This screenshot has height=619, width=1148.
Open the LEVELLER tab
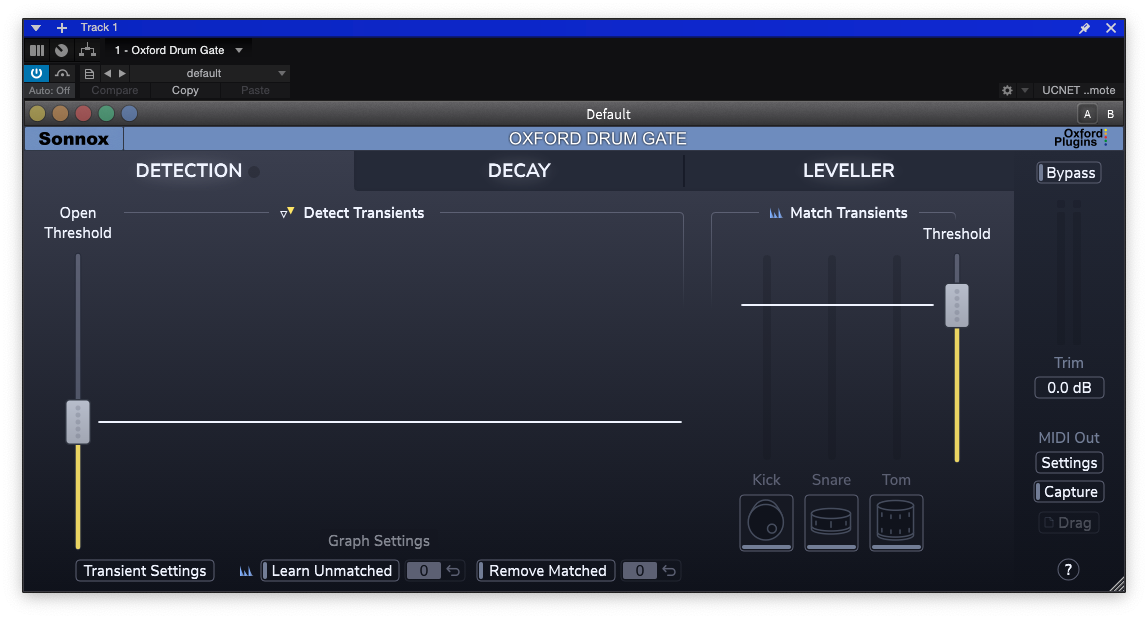pos(849,171)
